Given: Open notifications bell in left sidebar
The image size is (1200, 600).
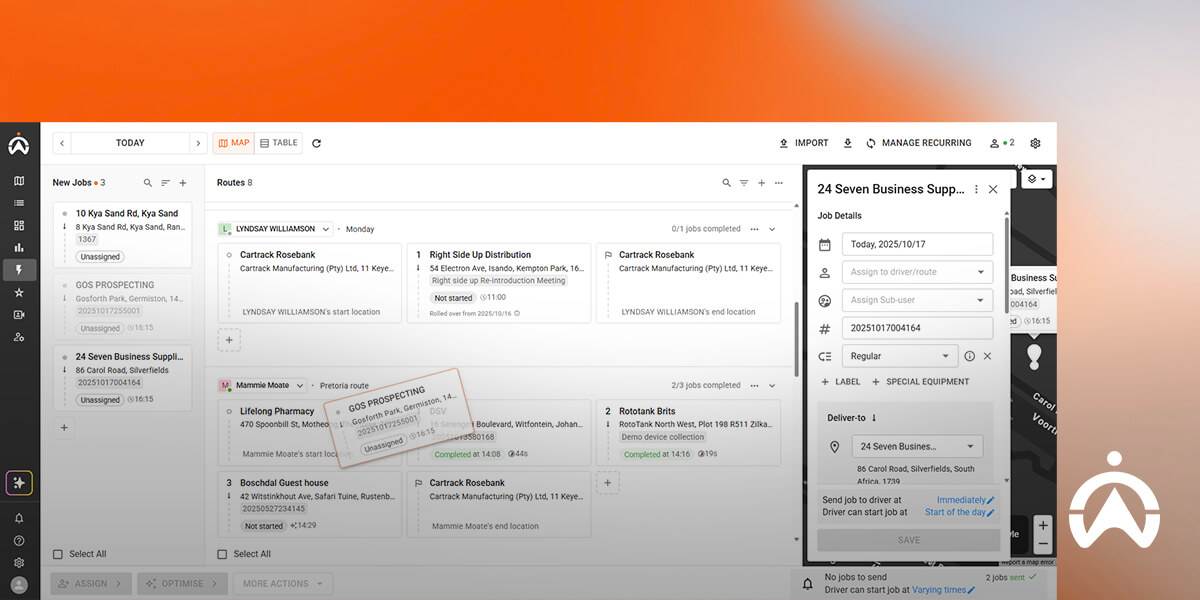Looking at the screenshot, I should pos(19,519).
